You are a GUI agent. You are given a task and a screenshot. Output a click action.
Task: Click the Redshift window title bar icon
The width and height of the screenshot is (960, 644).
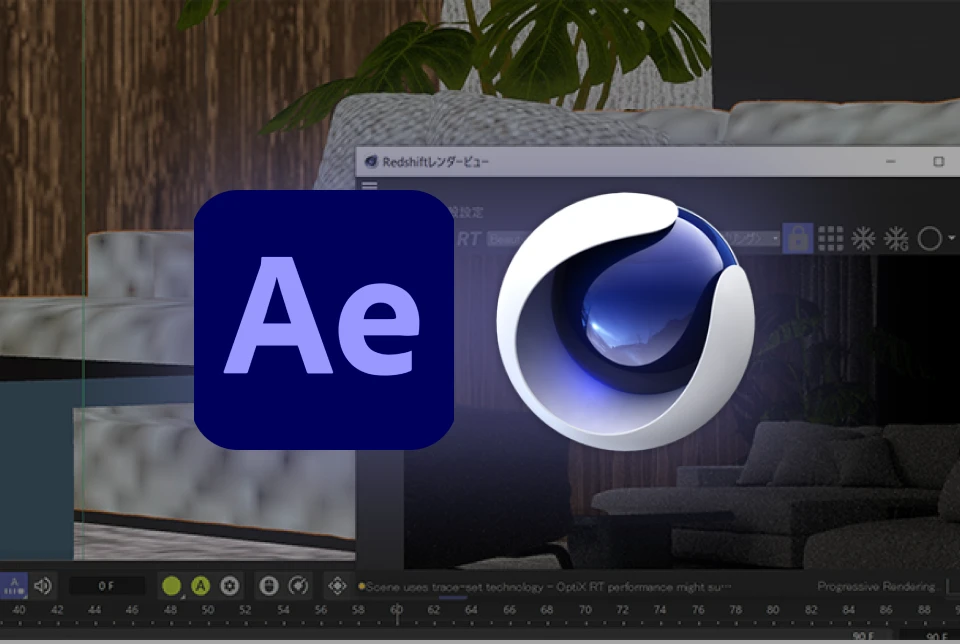pyautogui.click(x=371, y=161)
